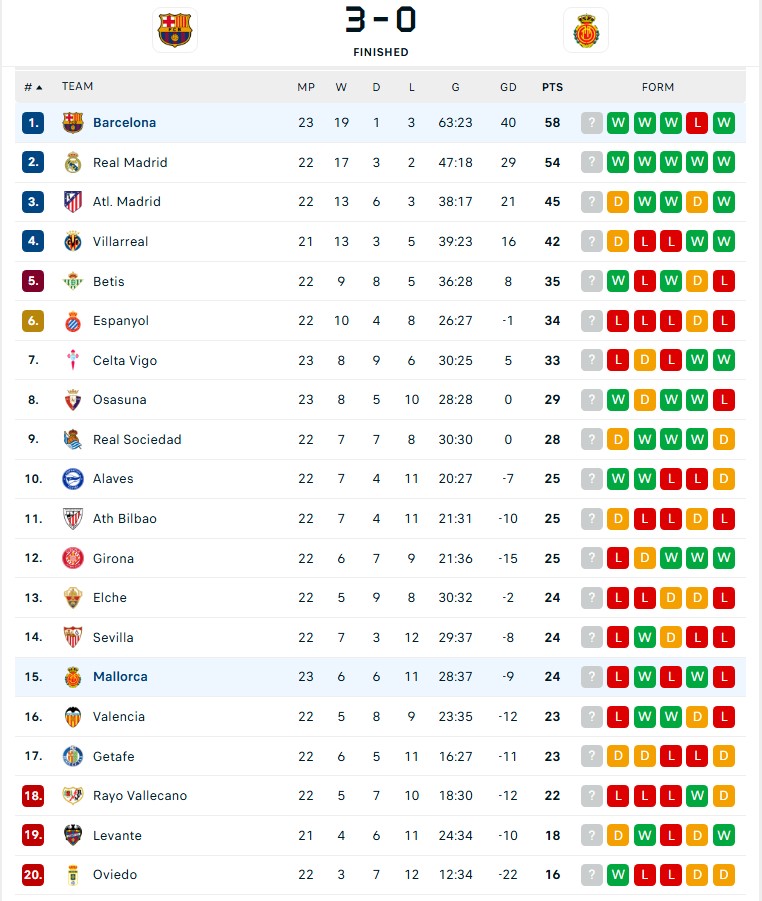Image resolution: width=762 pixels, height=901 pixels.
Task: Click the Mallorca crest in match header
Action: pyautogui.click(x=585, y=31)
